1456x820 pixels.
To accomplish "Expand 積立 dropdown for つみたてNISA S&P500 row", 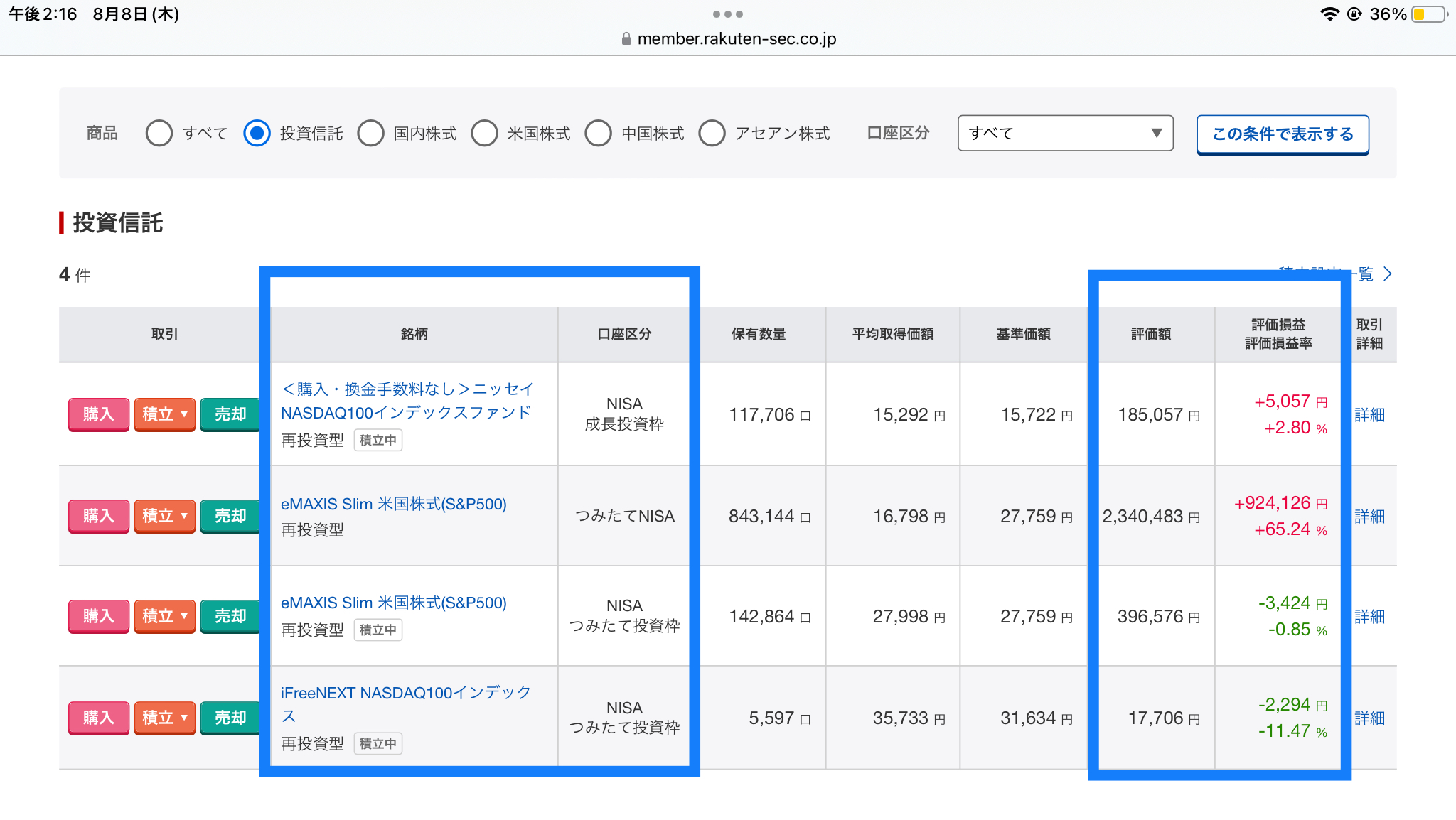I will [x=165, y=516].
